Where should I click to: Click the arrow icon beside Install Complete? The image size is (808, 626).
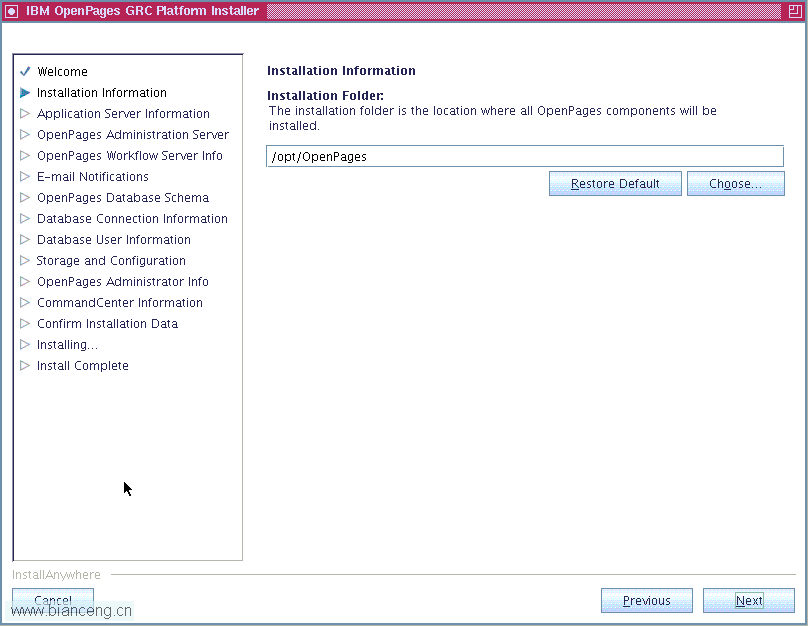coord(25,365)
